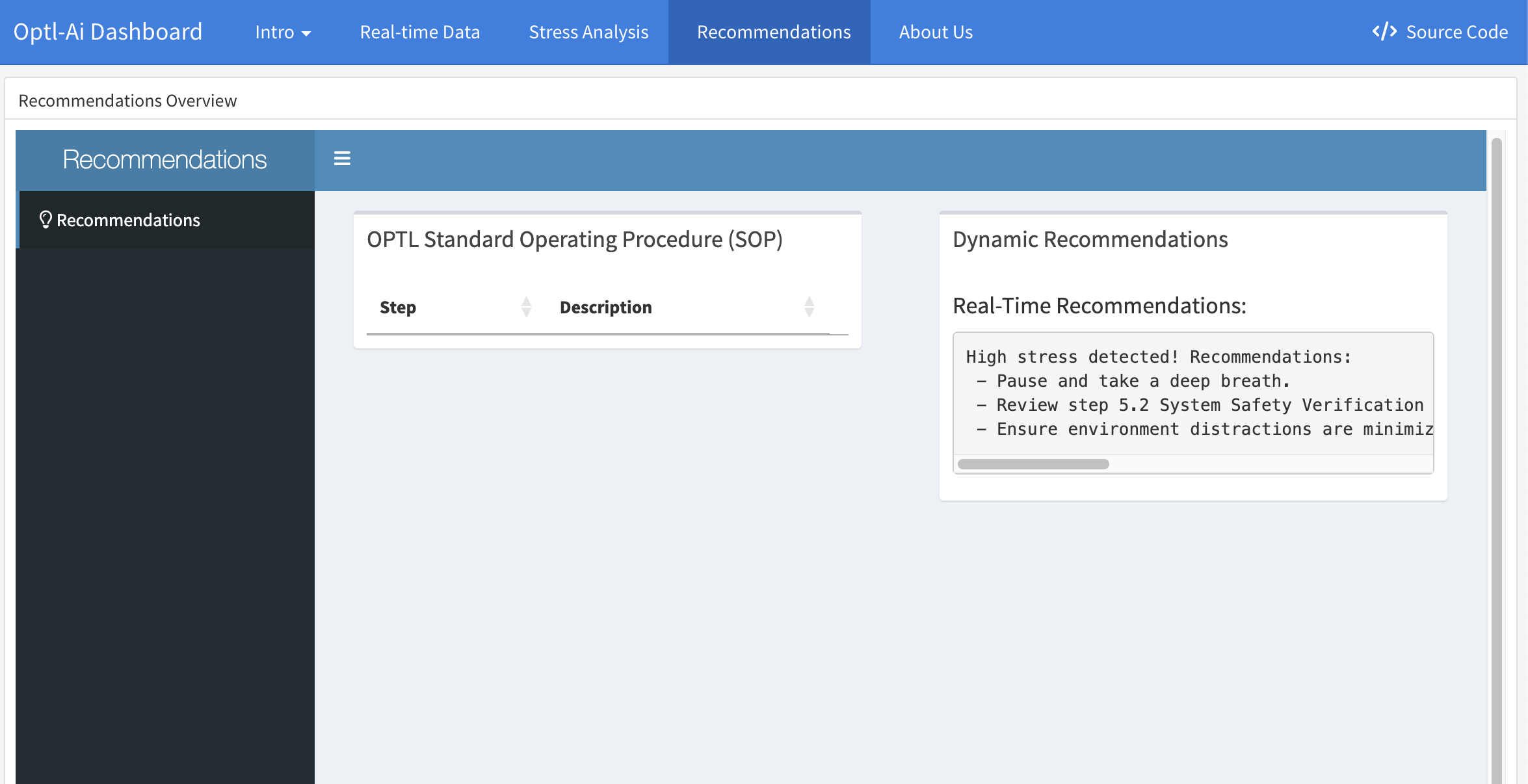Click the Recommendations sidebar header logo
This screenshot has height=784, width=1528.
(165, 160)
